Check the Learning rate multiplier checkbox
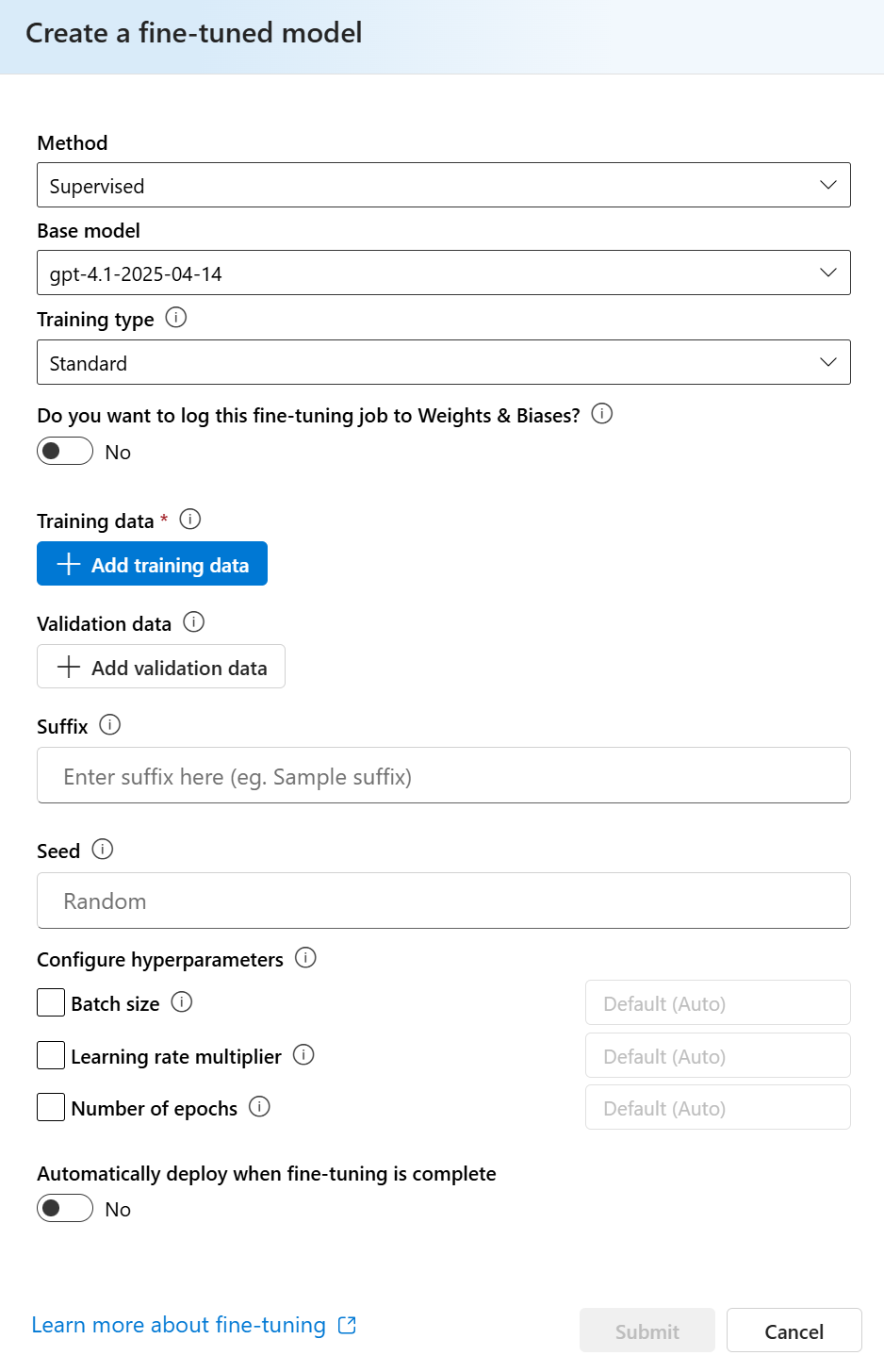The height and width of the screenshot is (1372, 884). coord(51,1055)
